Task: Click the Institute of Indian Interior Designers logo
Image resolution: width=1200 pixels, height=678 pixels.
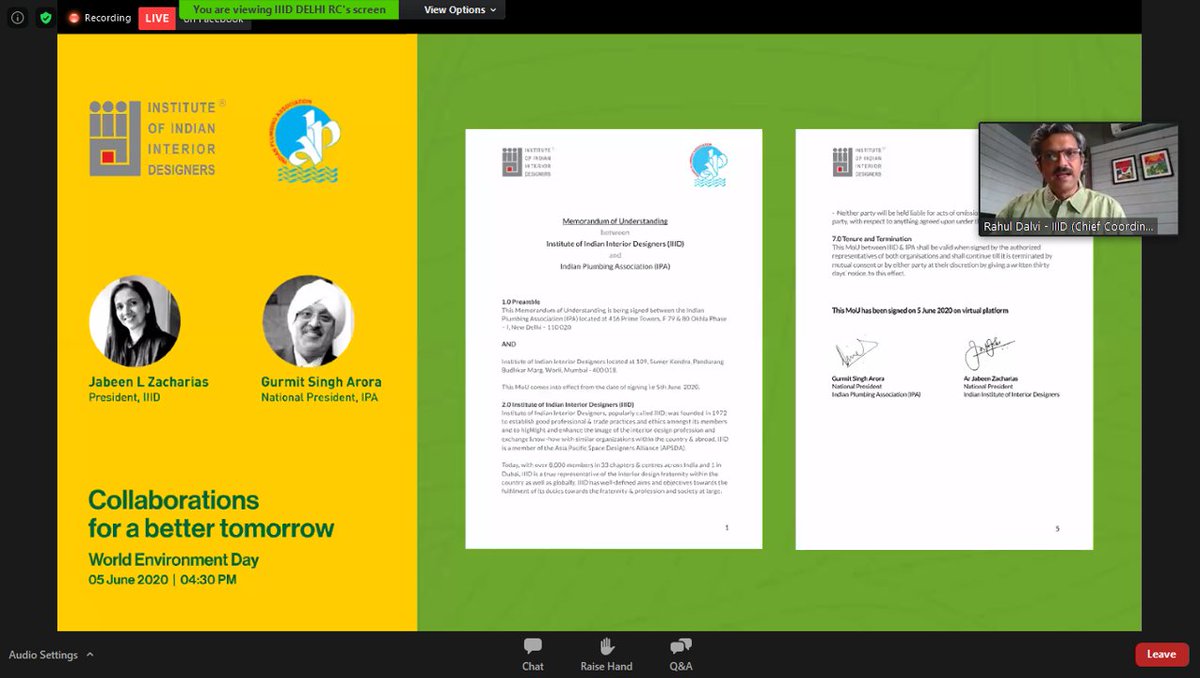Action: pos(156,138)
